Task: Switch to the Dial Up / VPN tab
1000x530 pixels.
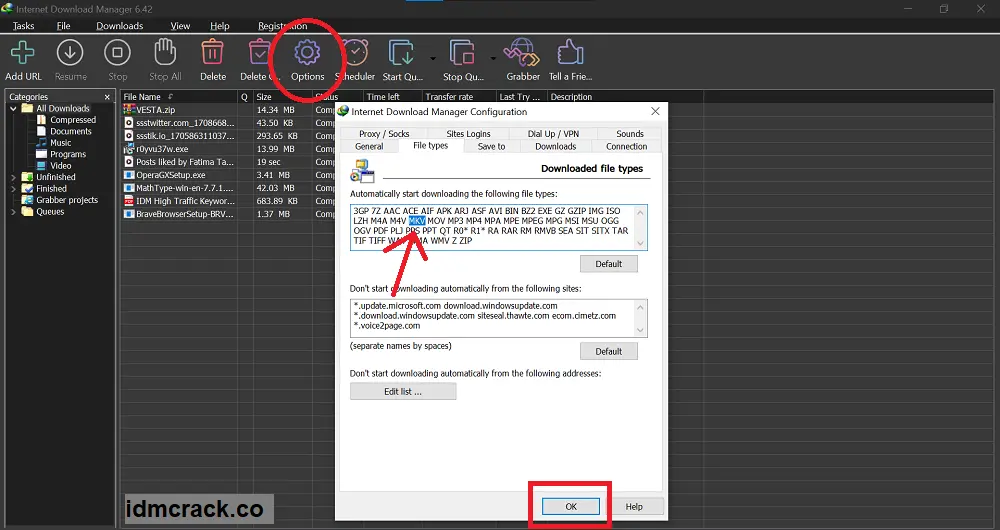Action: click(x=553, y=134)
